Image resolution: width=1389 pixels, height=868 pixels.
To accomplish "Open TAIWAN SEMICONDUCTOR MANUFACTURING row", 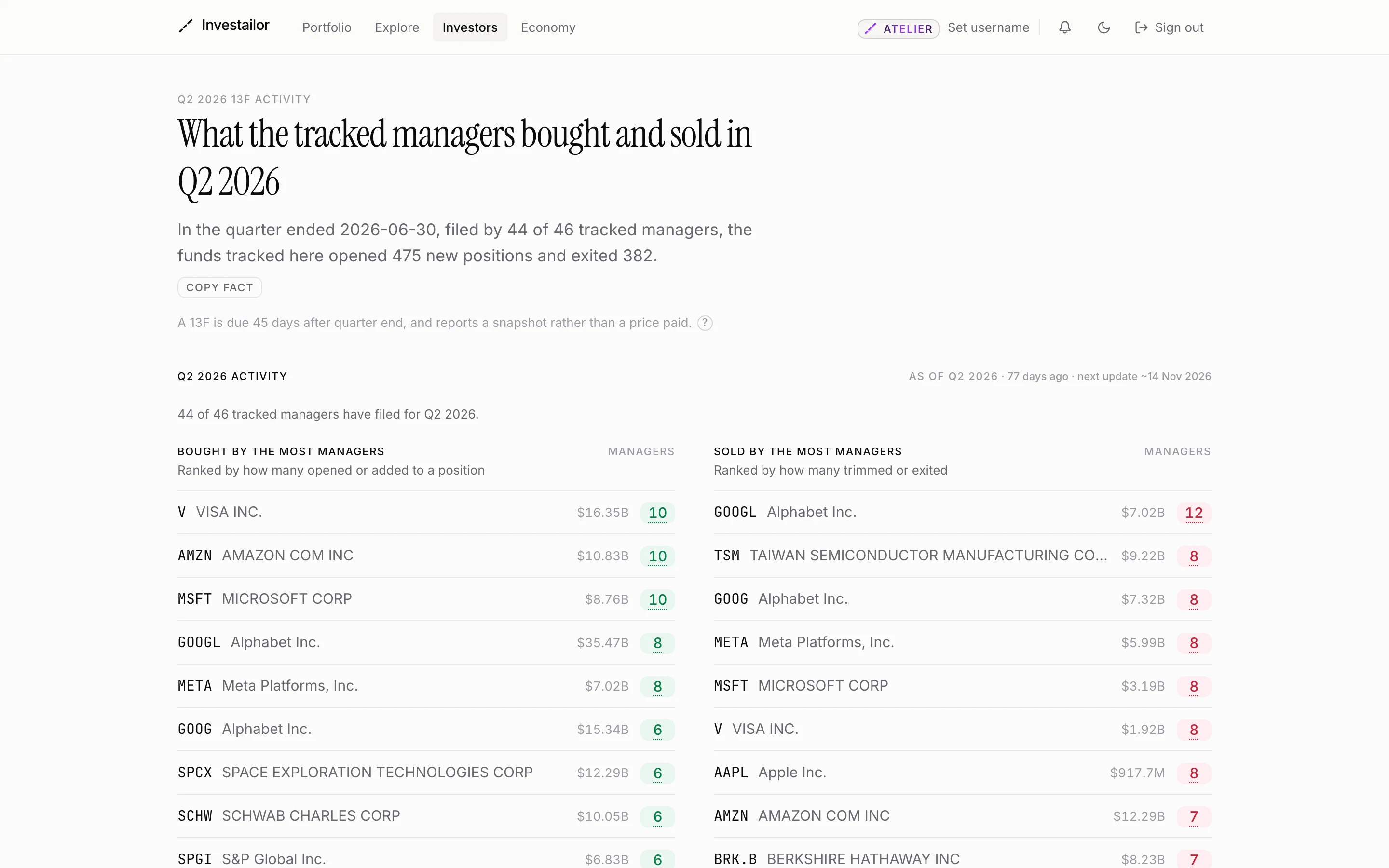I will click(x=963, y=556).
